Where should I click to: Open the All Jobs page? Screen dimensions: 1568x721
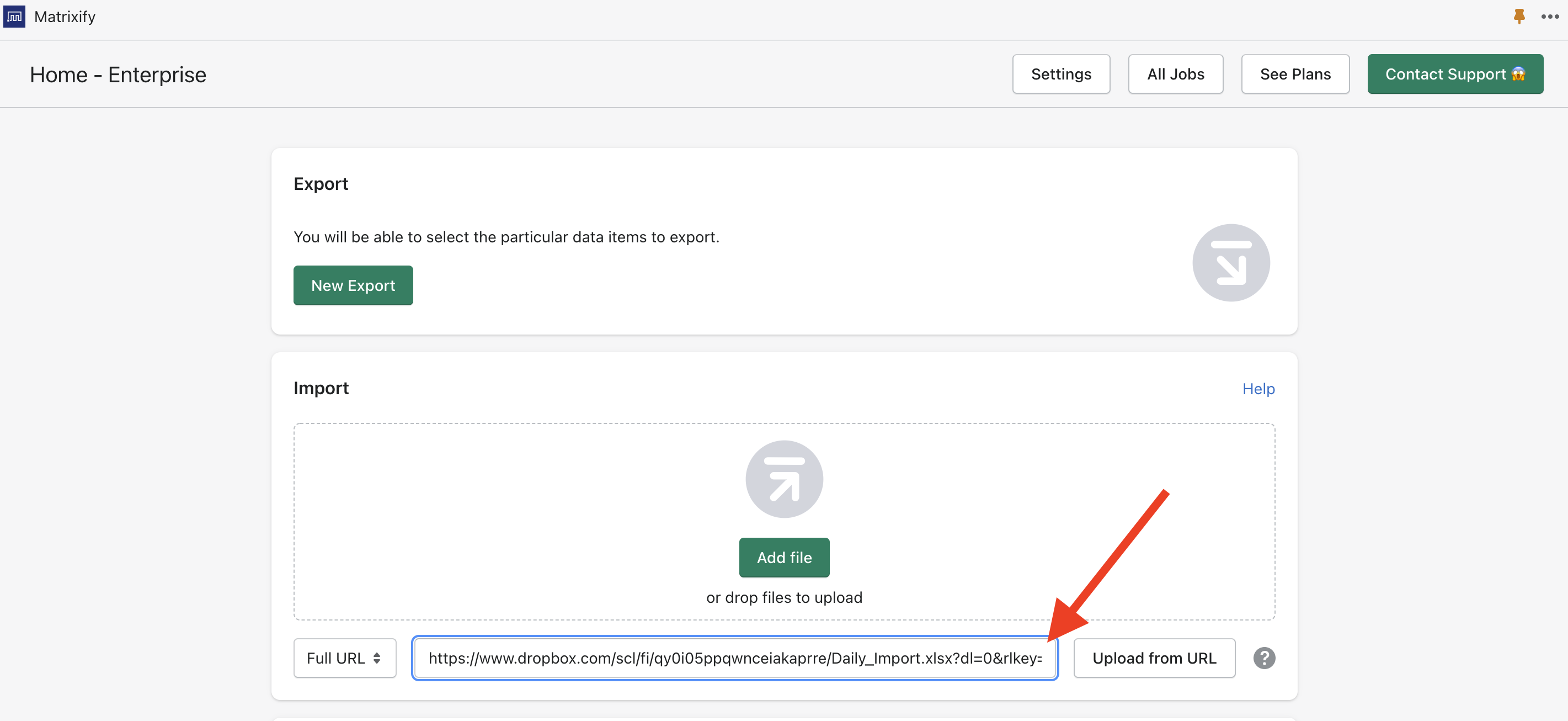click(1175, 73)
